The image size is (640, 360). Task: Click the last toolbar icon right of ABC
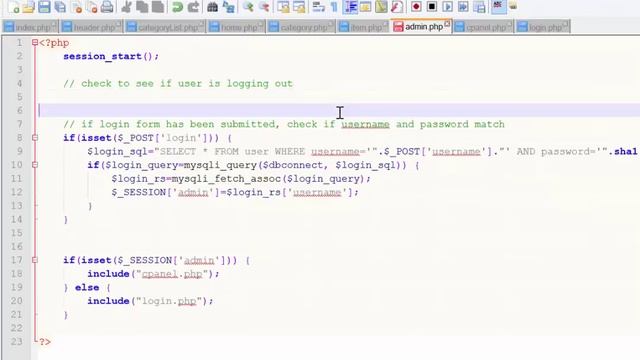pyautogui.click(x=513, y=6)
